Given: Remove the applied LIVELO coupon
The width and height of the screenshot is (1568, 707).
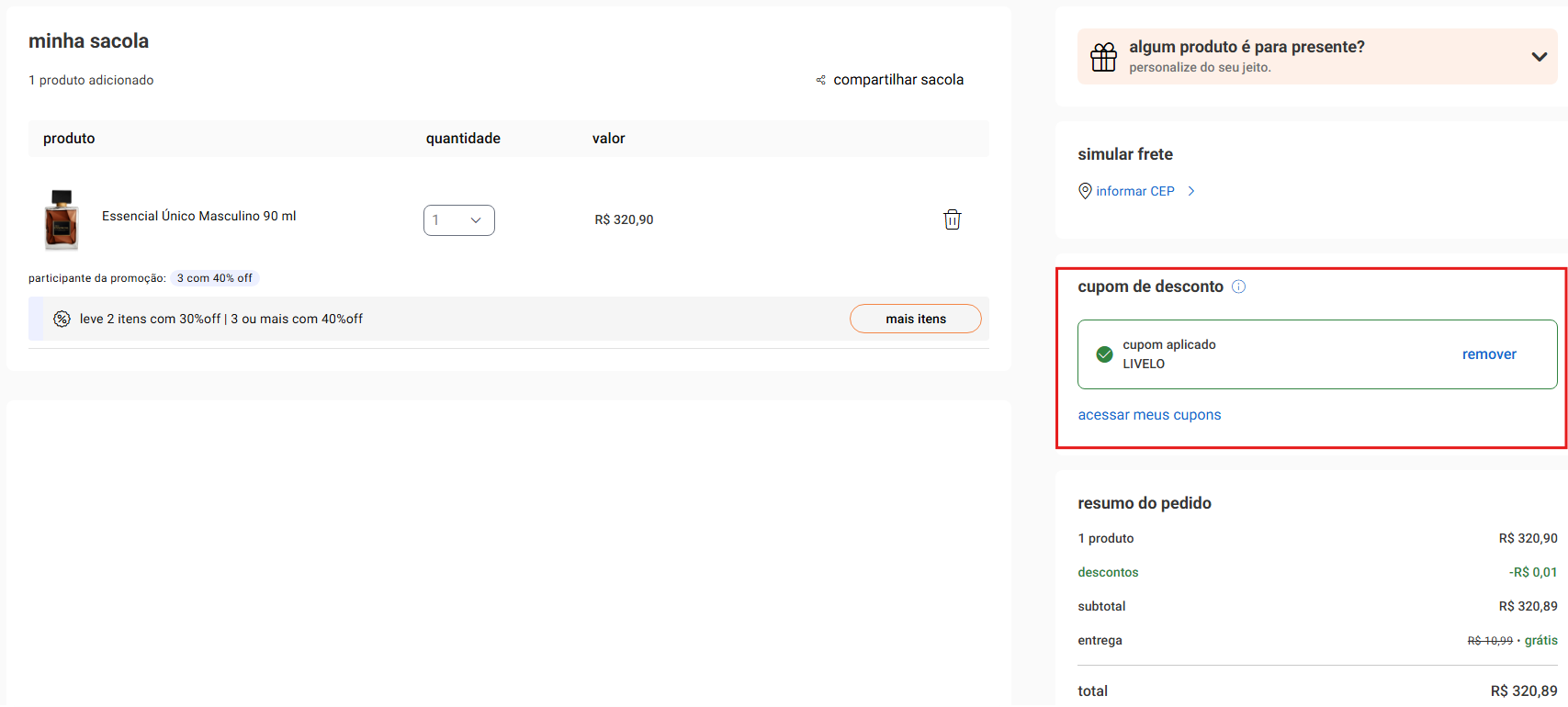Looking at the screenshot, I should click(x=1488, y=354).
